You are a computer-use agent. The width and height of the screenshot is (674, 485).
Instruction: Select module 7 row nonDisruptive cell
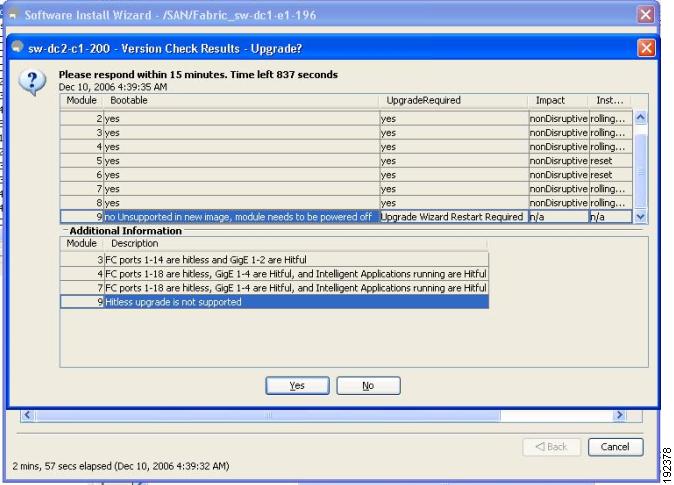558,189
